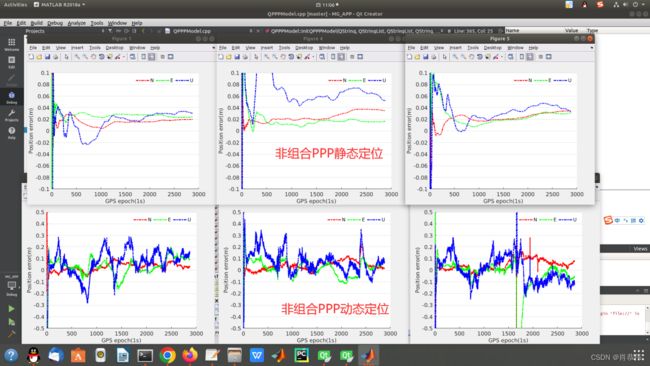Click Build hammer icon in Qt Creator

coord(12,334)
